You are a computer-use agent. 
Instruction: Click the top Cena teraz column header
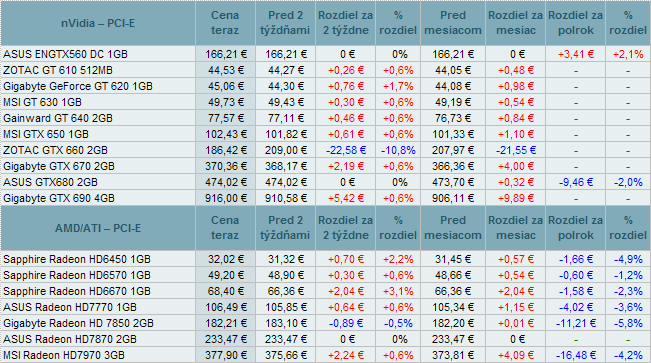coord(225,23)
